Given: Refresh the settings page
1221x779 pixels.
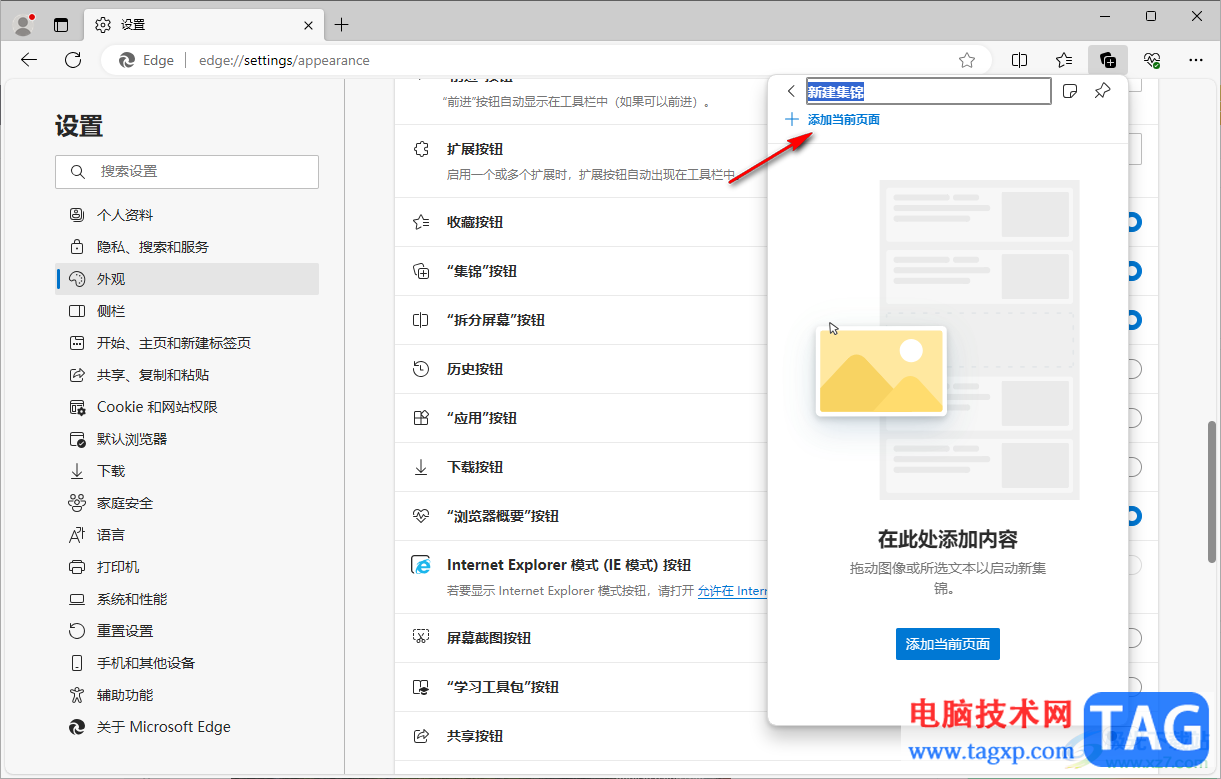Looking at the screenshot, I should tap(73, 60).
